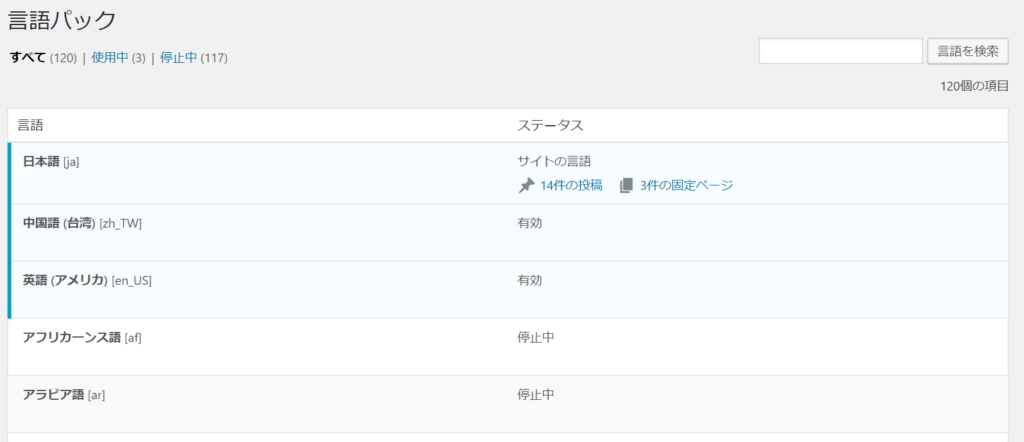Click the 言語 column header
The image size is (1024, 442).
tap(30, 126)
